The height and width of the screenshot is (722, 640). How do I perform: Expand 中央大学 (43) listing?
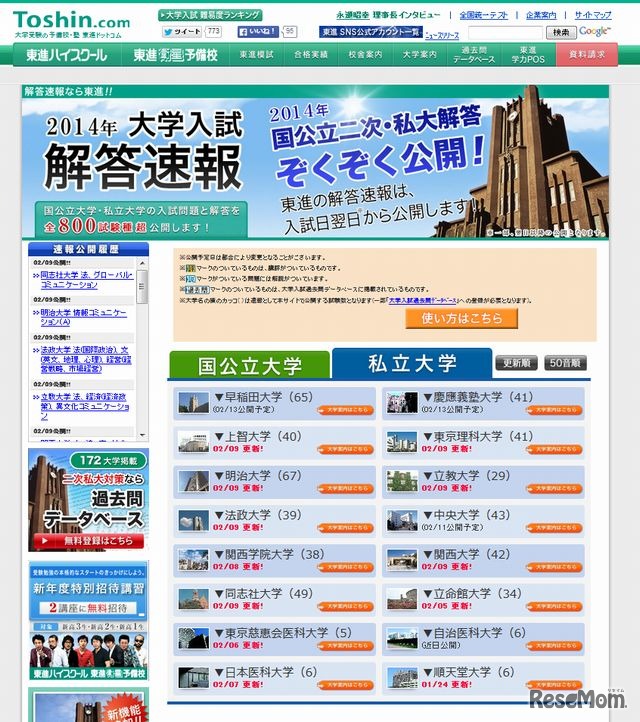466,515
